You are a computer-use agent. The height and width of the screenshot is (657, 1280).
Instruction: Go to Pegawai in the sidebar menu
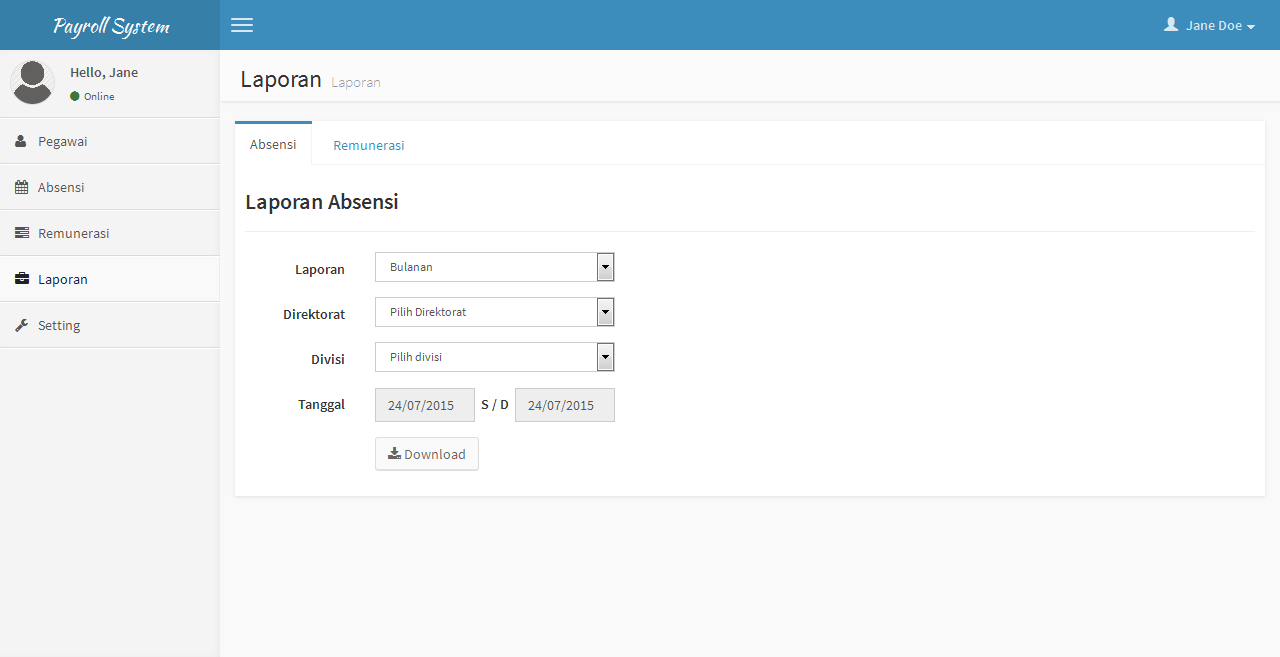(62, 142)
